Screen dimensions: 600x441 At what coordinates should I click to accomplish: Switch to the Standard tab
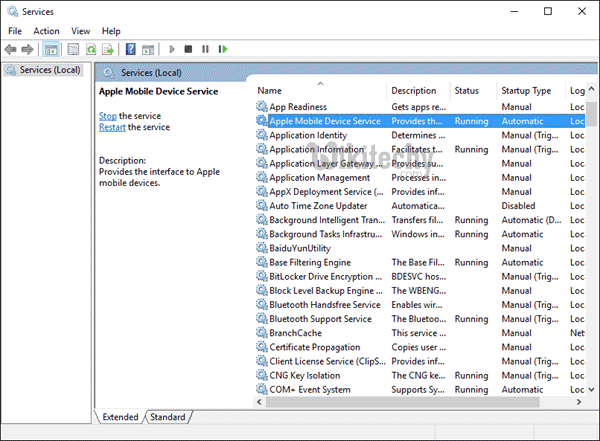coord(168,416)
